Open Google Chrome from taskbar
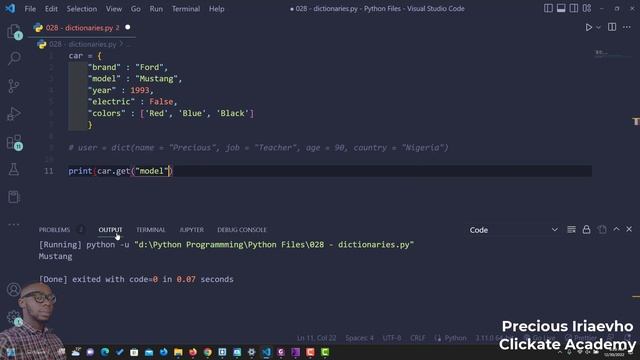The width and height of the screenshot is (640, 360). 208,352
